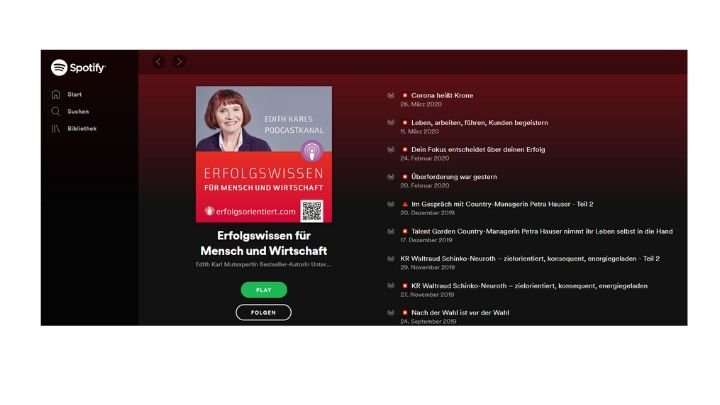The image size is (720, 405).
Task: Open Im Gespräch mit Petra Hauser Teil 2
Action: click(502, 204)
